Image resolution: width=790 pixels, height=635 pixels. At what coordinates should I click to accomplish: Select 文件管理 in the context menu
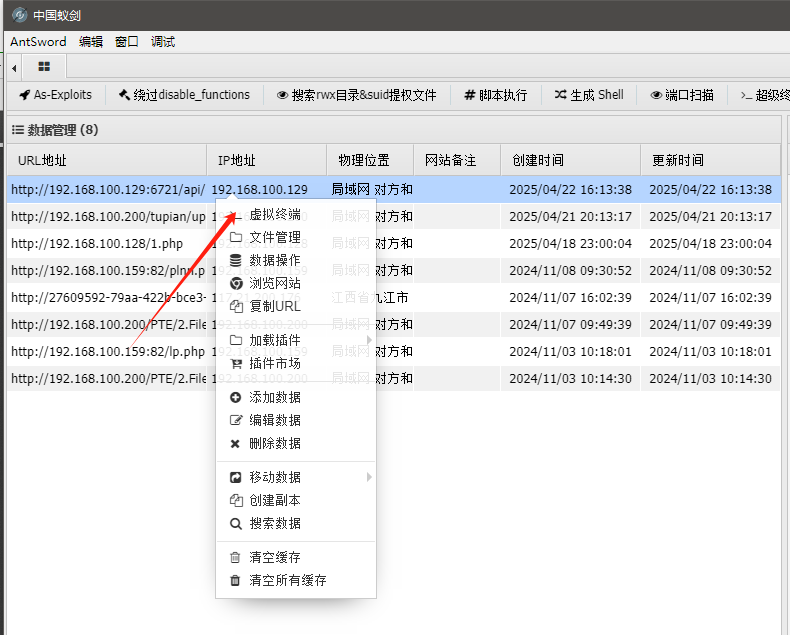tap(296, 237)
